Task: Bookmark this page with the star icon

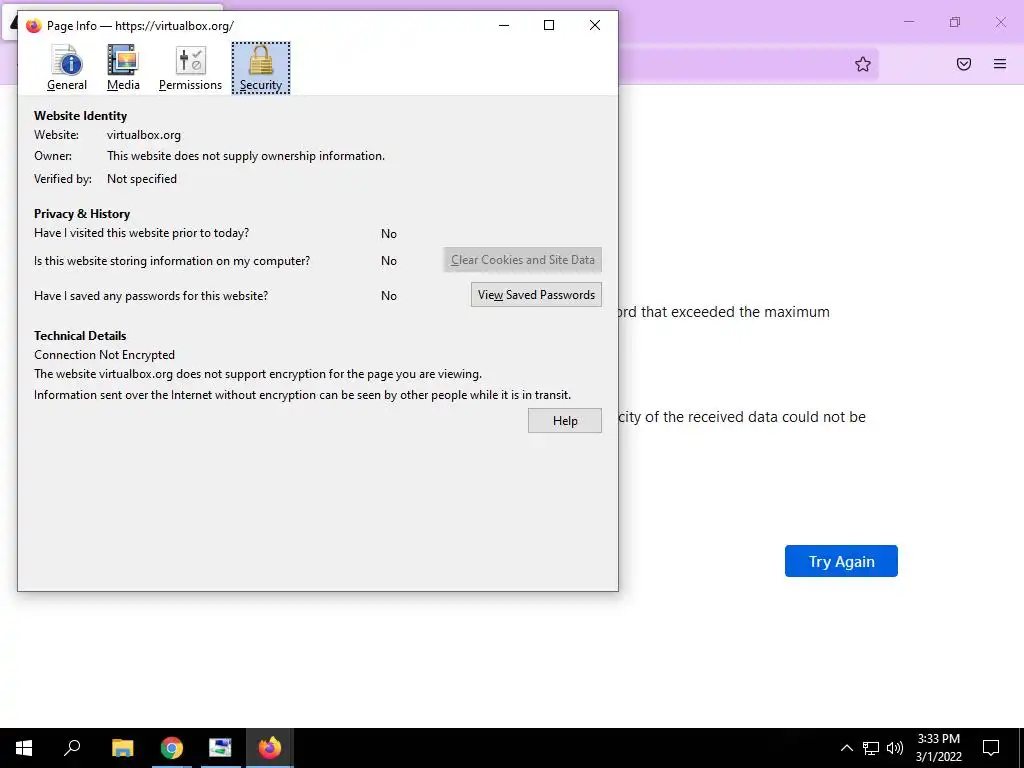Action: tap(863, 64)
